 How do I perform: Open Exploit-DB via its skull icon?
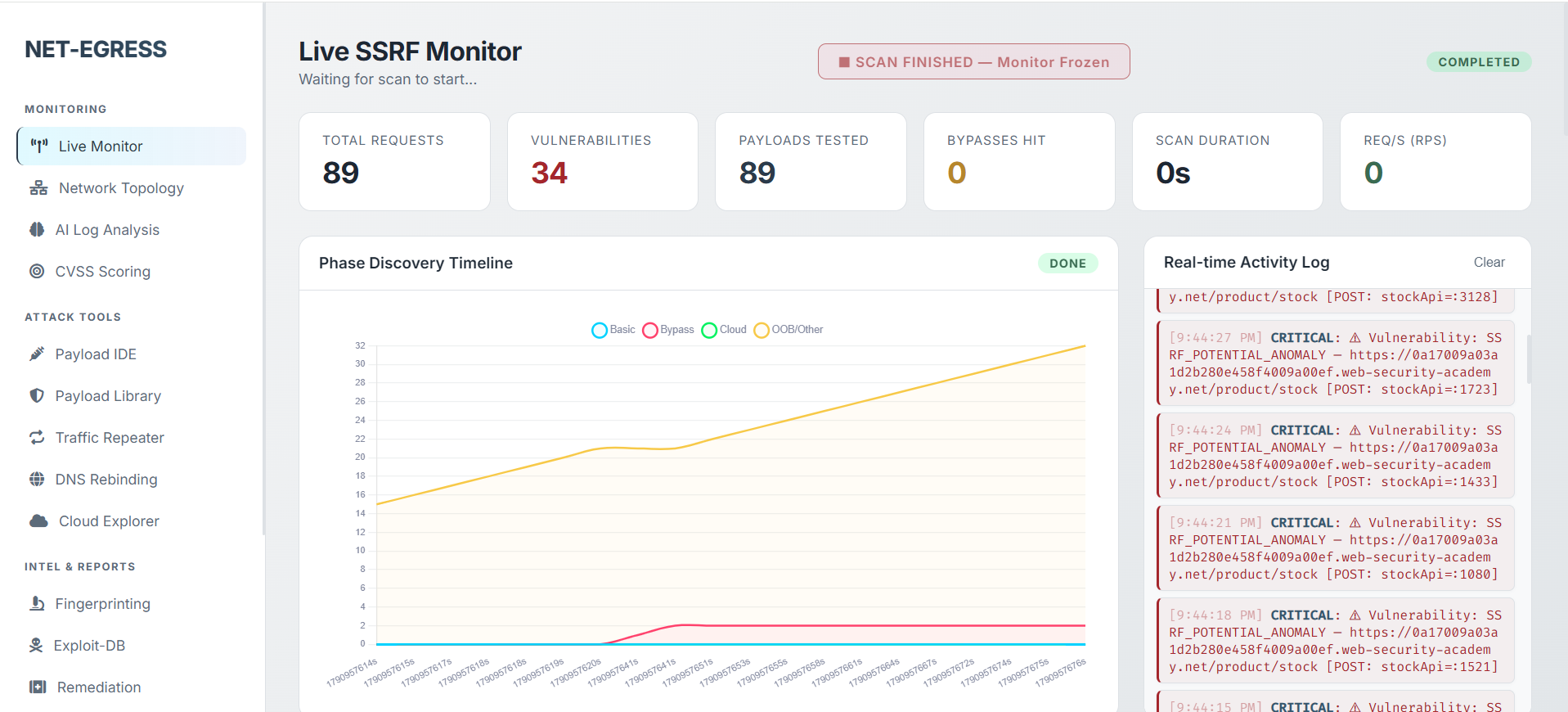(x=36, y=646)
